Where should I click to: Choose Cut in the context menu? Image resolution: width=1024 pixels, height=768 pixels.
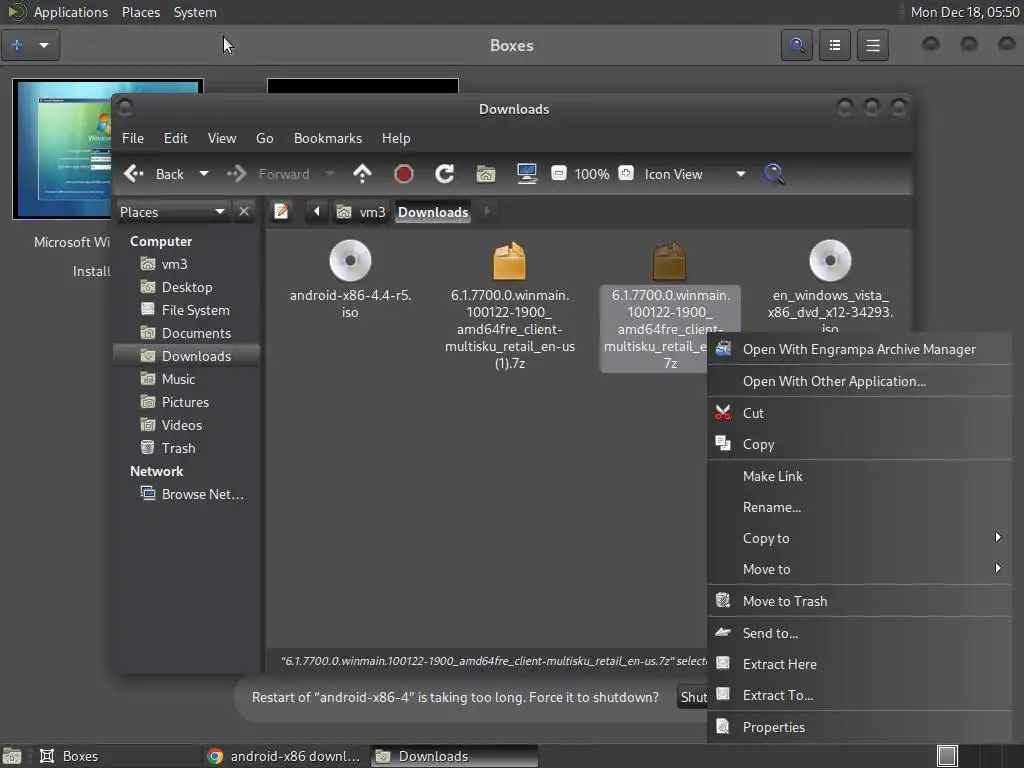(x=859, y=413)
